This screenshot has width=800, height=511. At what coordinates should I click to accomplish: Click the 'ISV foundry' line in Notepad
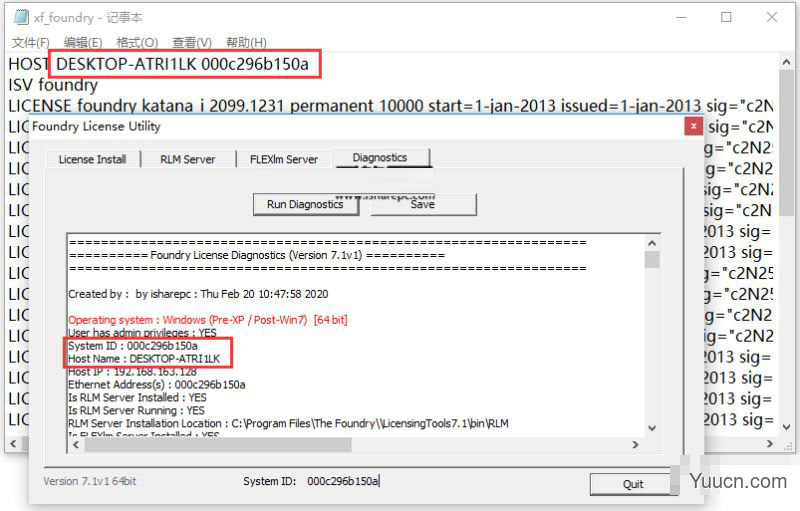pos(53,85)
